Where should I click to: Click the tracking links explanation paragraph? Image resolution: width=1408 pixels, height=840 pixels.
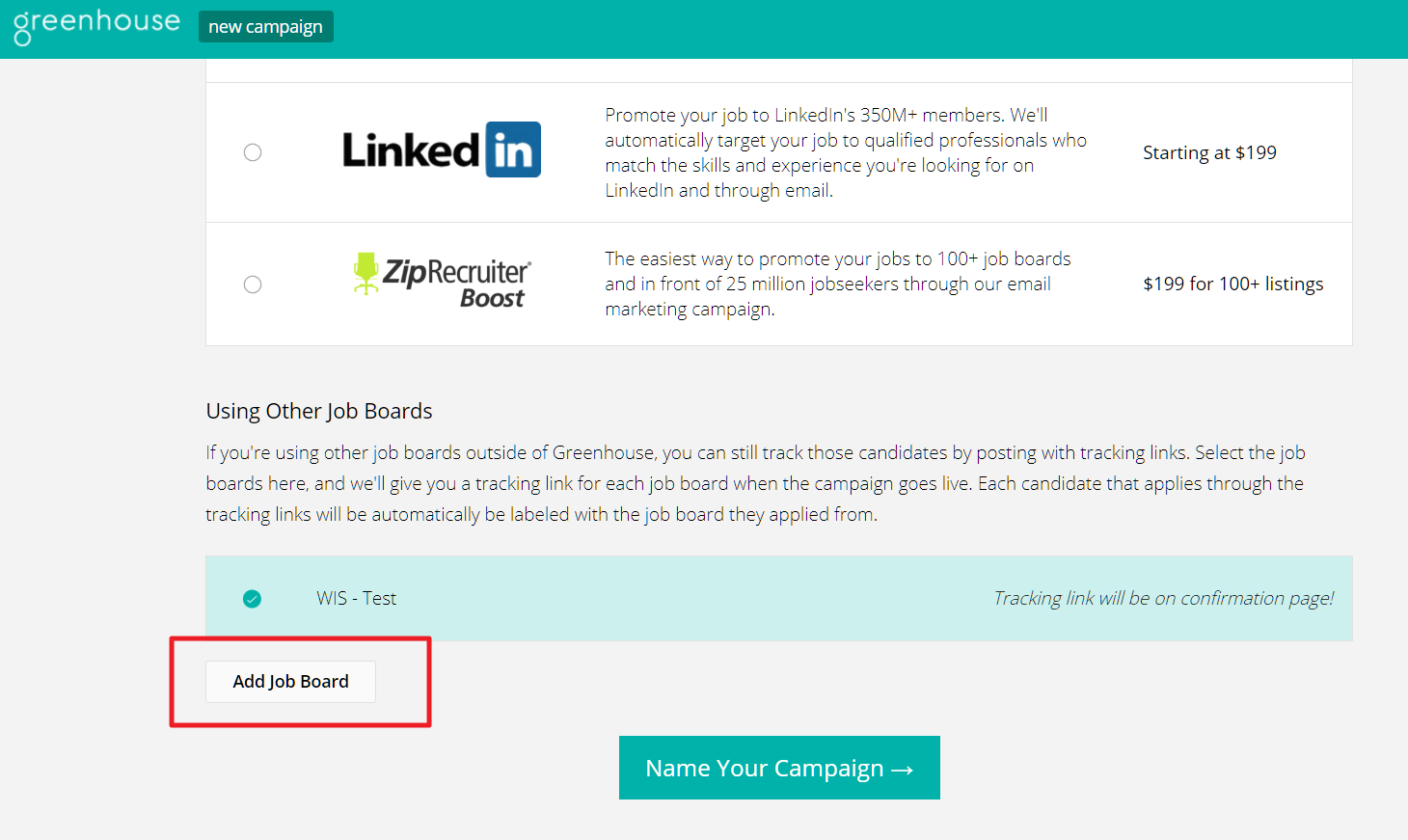pyautogui.click(x=755, y=484)
